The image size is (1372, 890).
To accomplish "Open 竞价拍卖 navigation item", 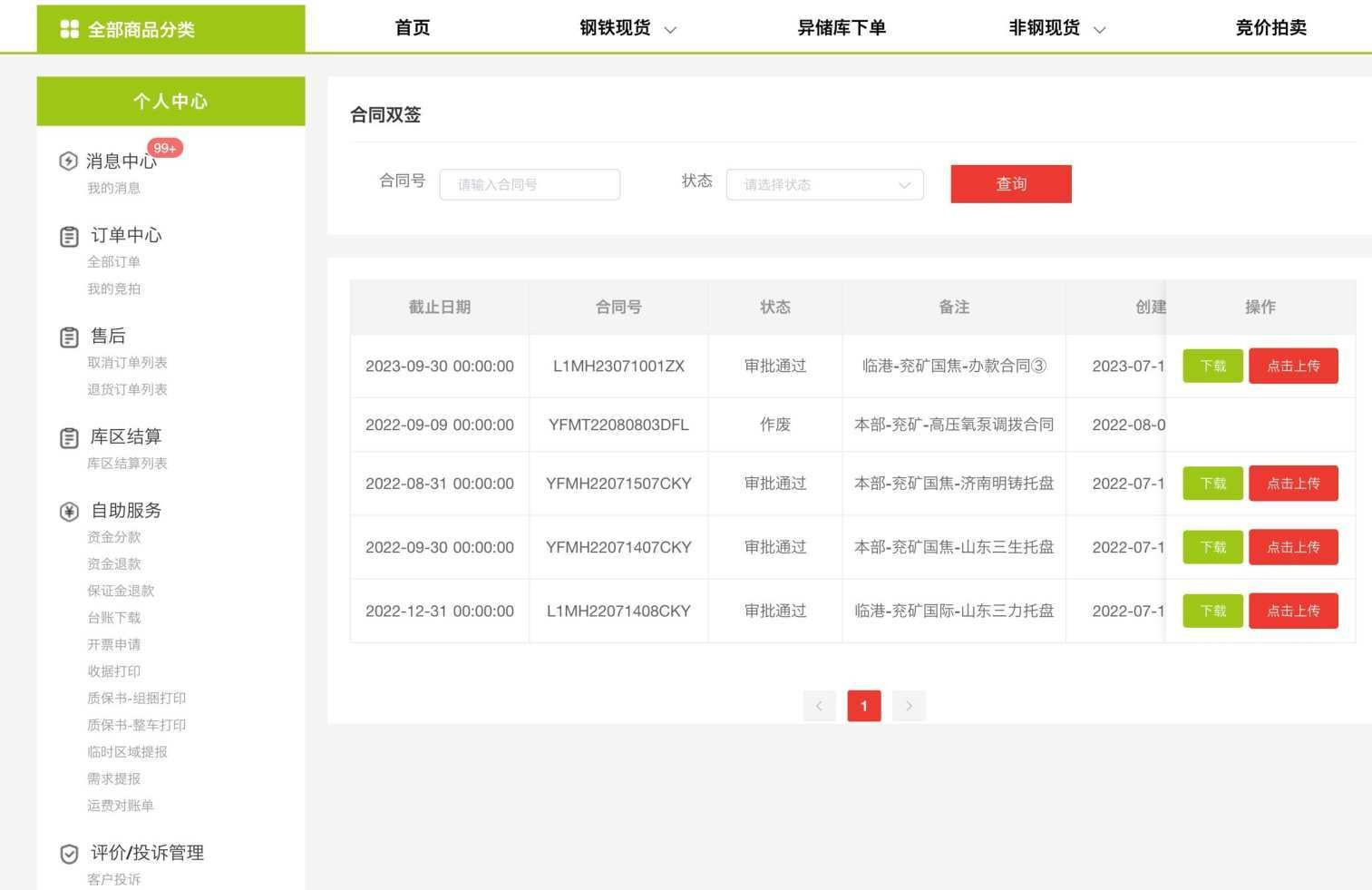I will coord(1270,28).
